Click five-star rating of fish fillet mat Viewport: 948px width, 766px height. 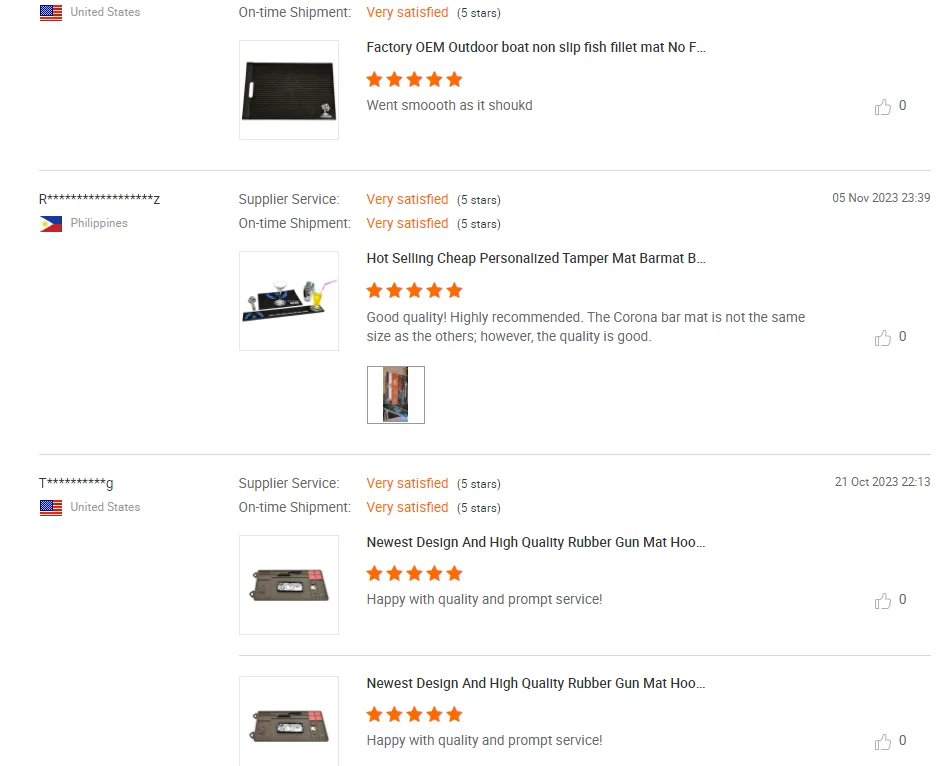pos(414,80)
